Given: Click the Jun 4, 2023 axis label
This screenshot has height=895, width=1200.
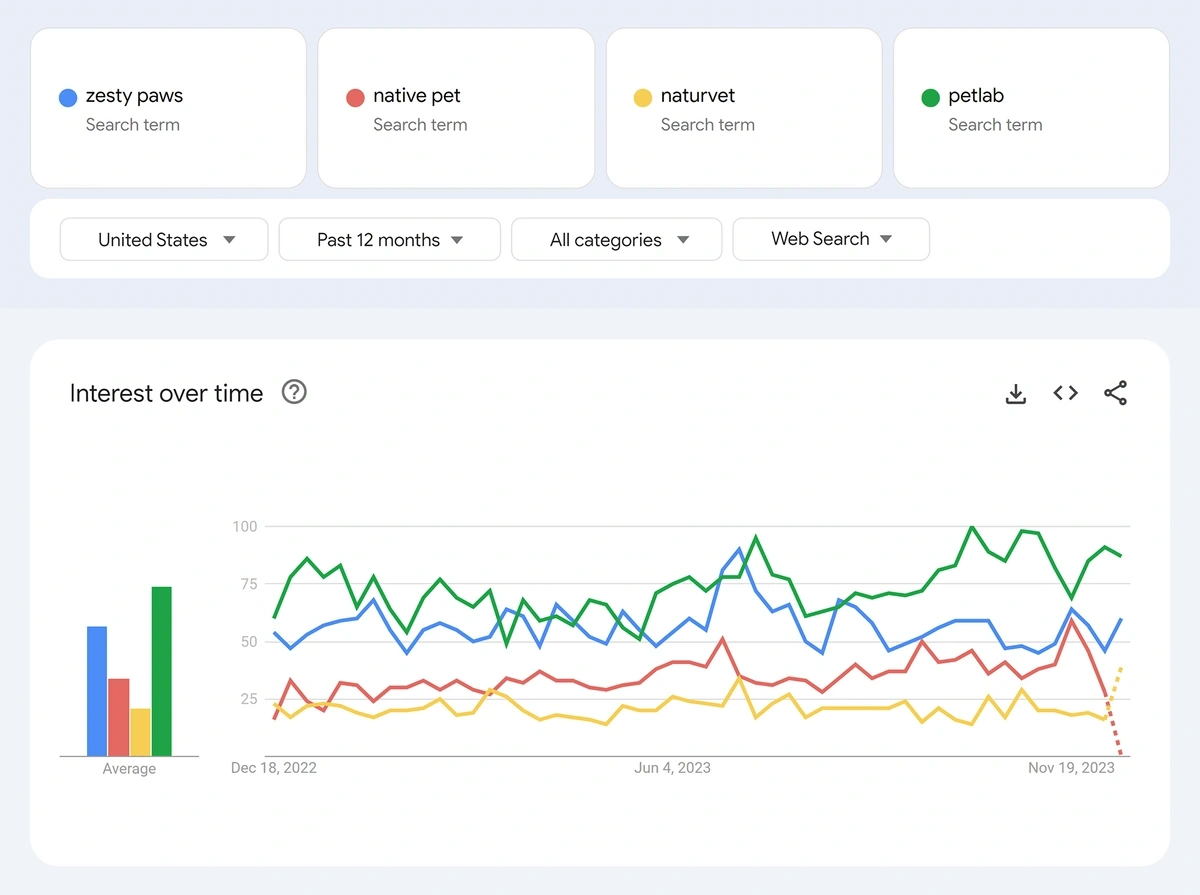Looking at the screenshot, I should click(673, 768).
